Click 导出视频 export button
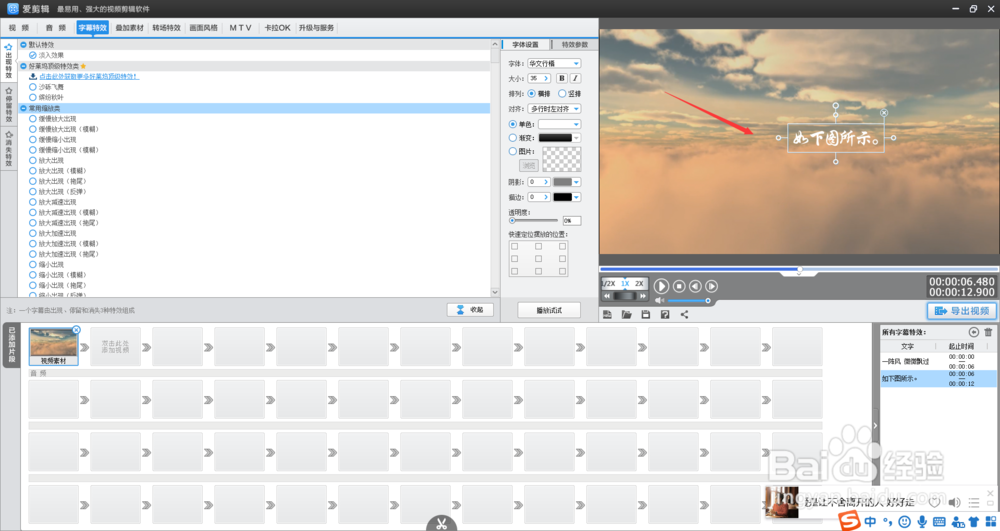Viewport: 1000px width, 531px height. click(962, 311)
